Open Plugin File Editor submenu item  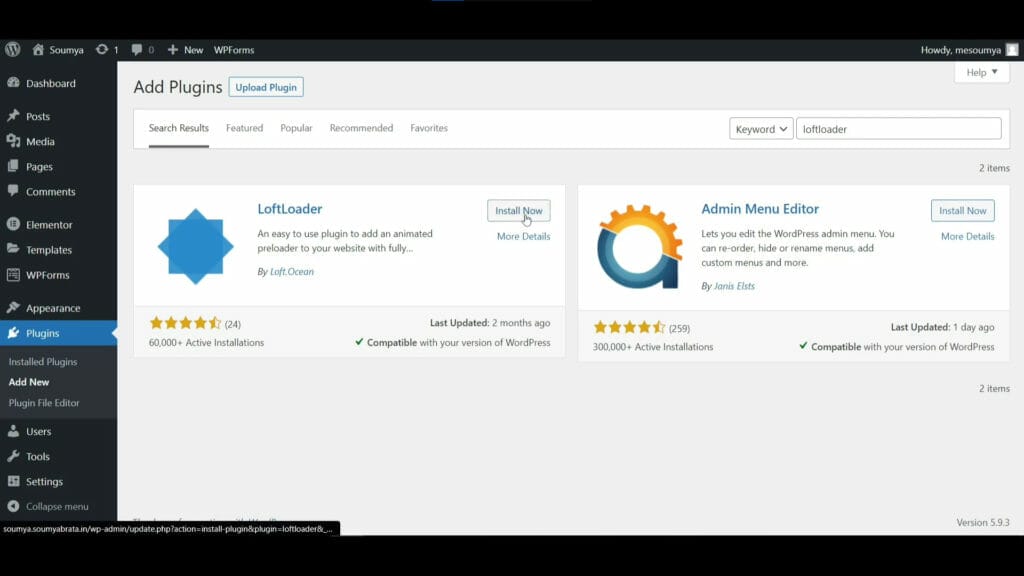(44, 403)
